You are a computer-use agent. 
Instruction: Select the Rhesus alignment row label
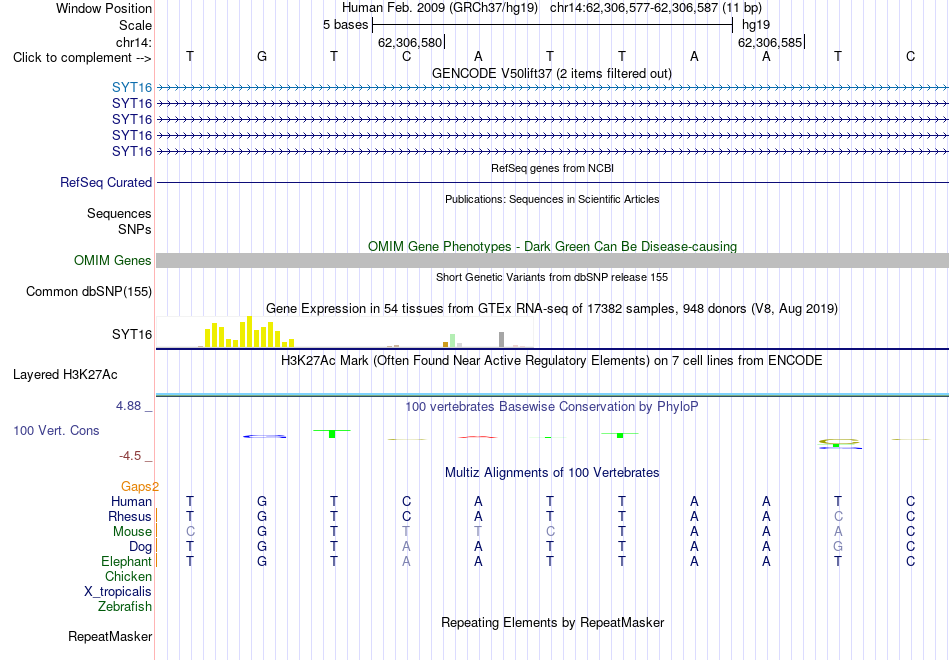pos(130,516)
